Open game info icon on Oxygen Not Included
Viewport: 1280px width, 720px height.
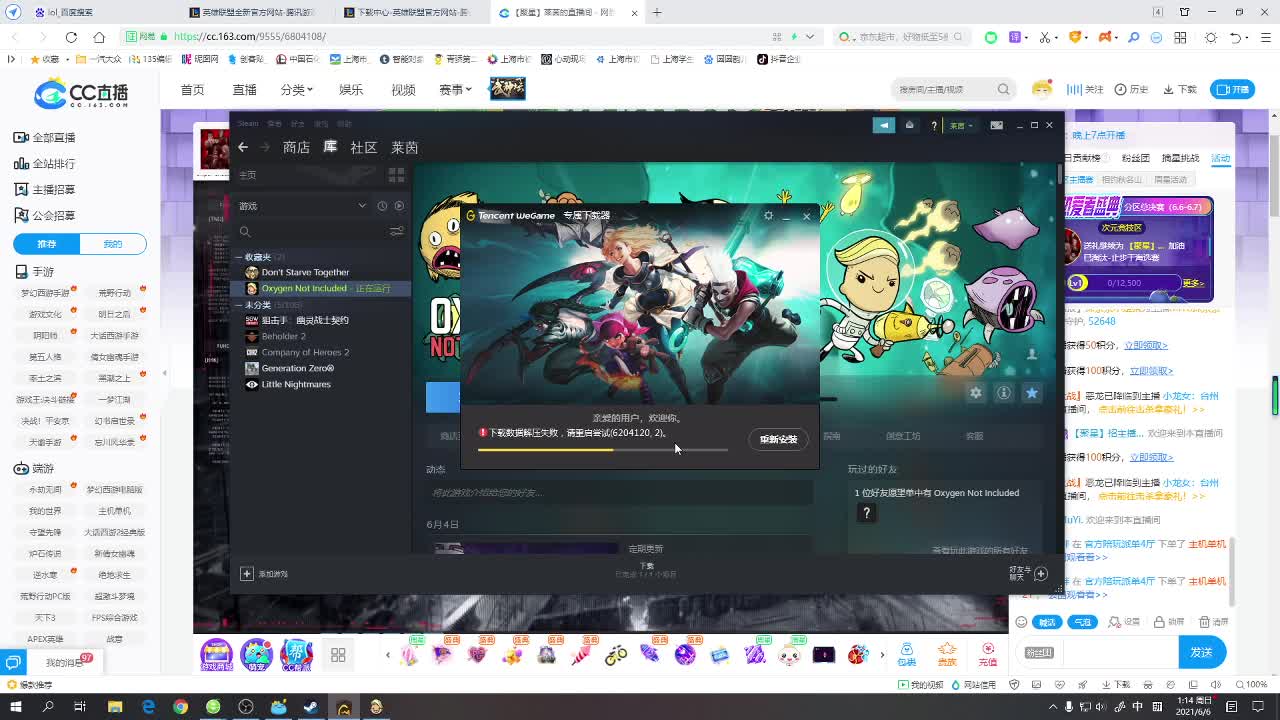(x=1003, y=393)
